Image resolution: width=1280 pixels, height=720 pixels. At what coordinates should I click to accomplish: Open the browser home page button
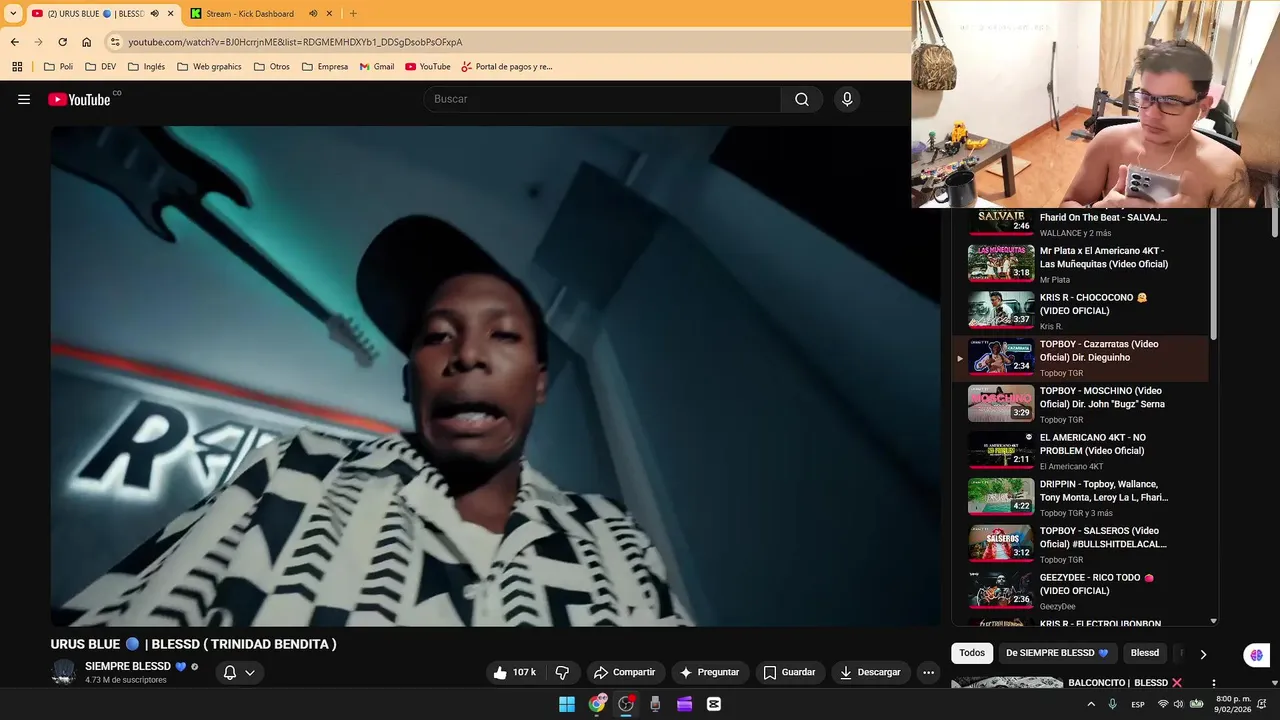(x=87, y=42)
